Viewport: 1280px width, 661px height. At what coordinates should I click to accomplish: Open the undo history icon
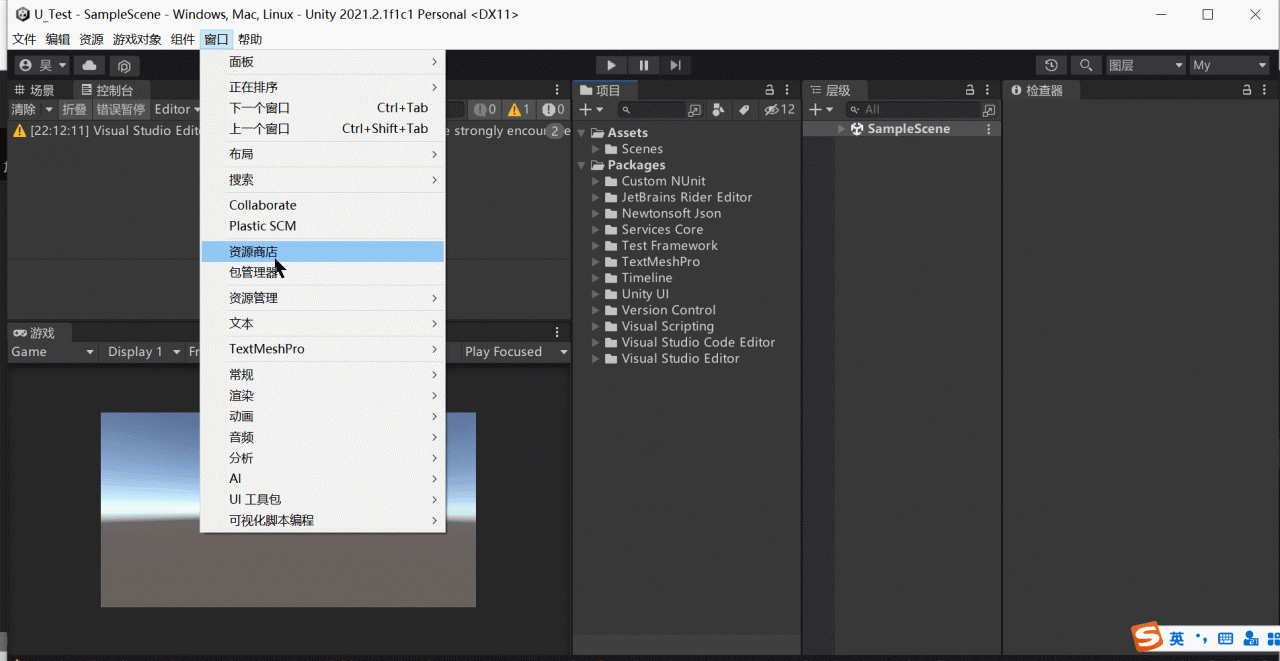coord(1051,65)
